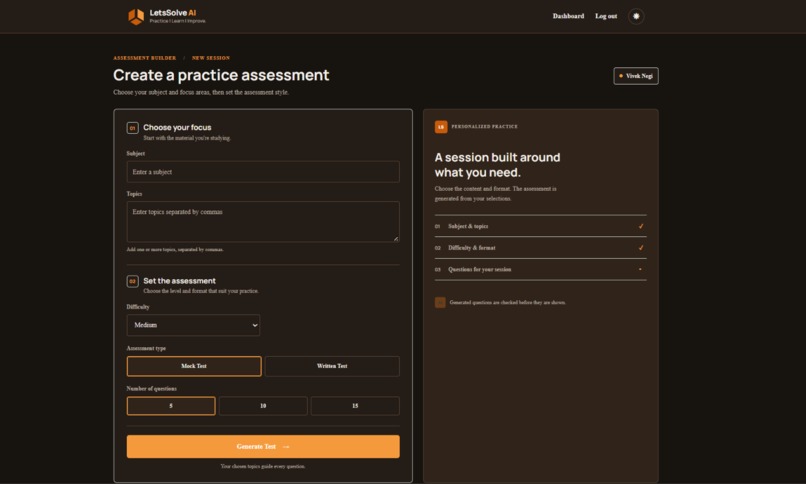The width and height of the screenshot is (806, 484).
Task: Click the Questions for your session row
Action: (540, 269)
